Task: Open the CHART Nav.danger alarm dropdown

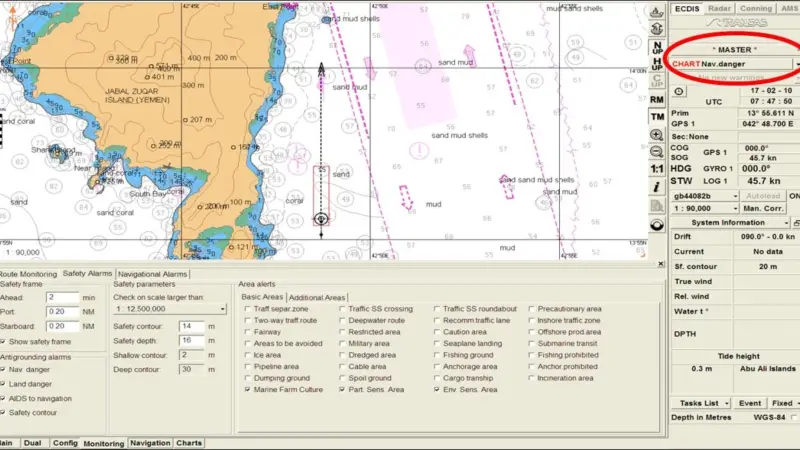Action: [797, 64]
